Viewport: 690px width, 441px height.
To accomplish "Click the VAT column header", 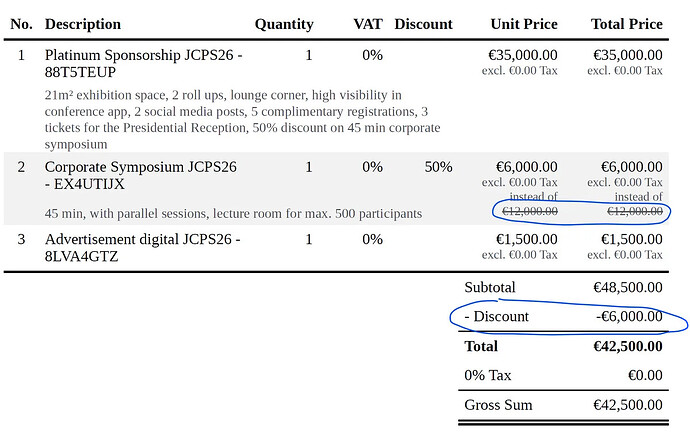I will [x=368, y=24].
